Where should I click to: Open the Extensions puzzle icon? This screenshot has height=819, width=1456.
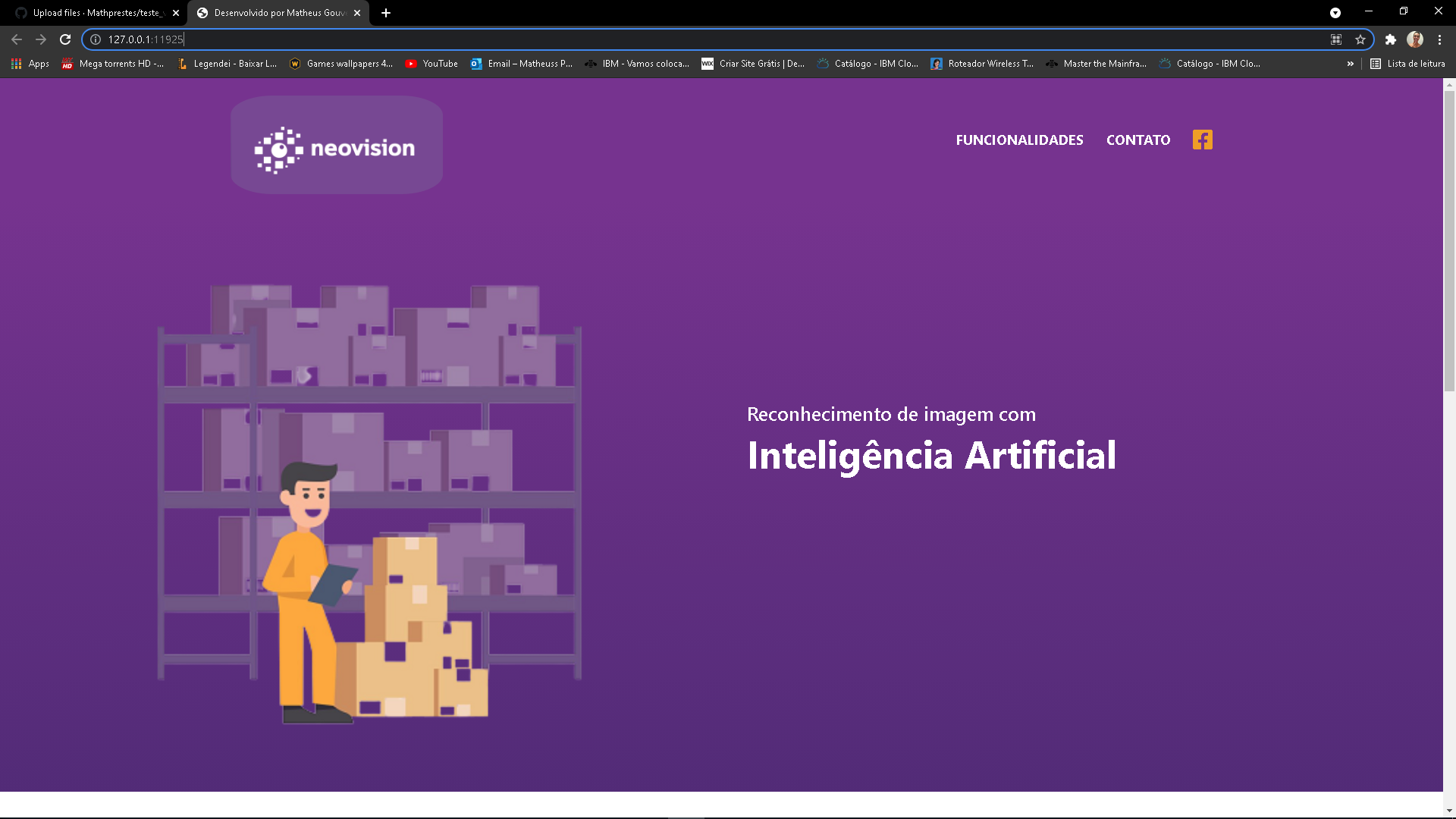tap(1390, 39)
